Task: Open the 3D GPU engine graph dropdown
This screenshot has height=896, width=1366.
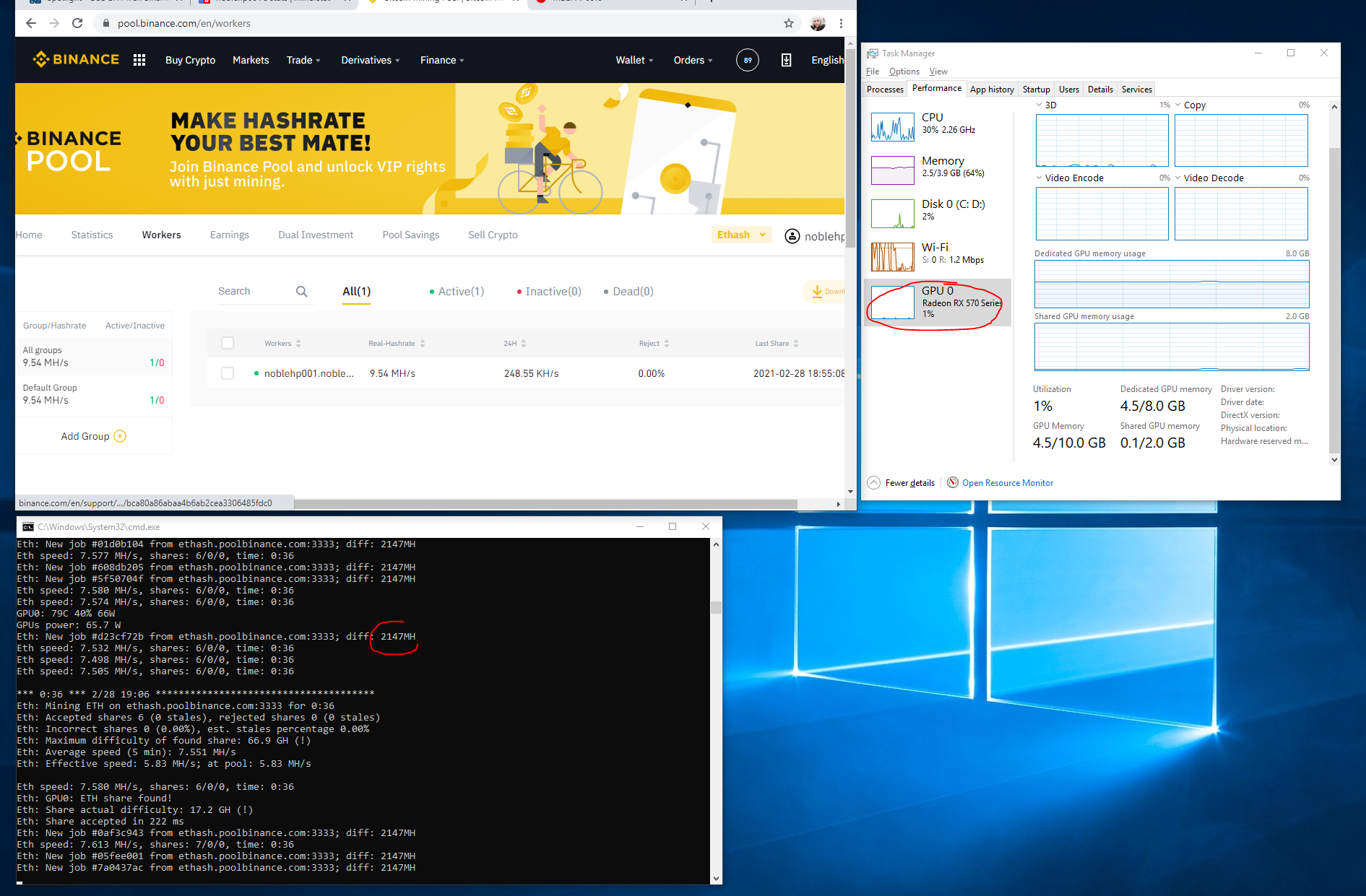Action: 1039,105
